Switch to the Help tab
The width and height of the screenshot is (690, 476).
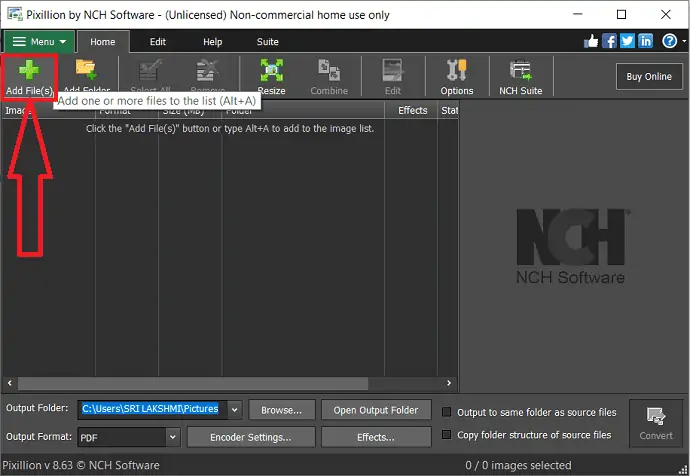click(213, 42)
